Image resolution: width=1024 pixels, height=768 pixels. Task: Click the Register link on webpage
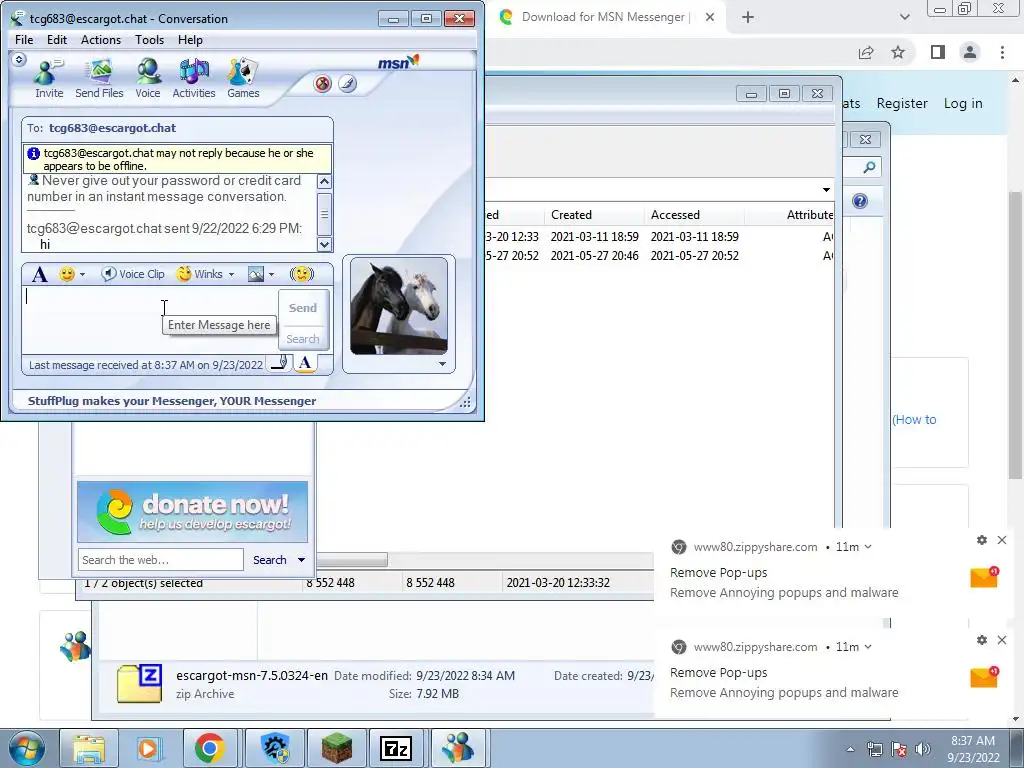(902, 103)
